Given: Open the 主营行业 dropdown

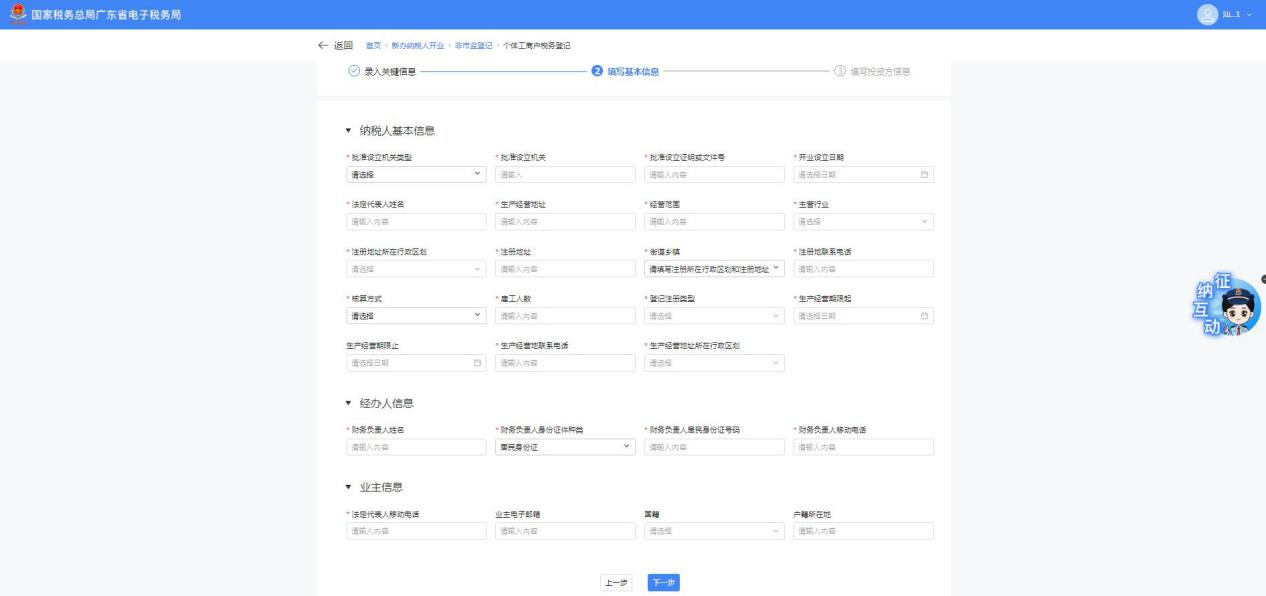Looking at the screenshot, I should 863,222.
